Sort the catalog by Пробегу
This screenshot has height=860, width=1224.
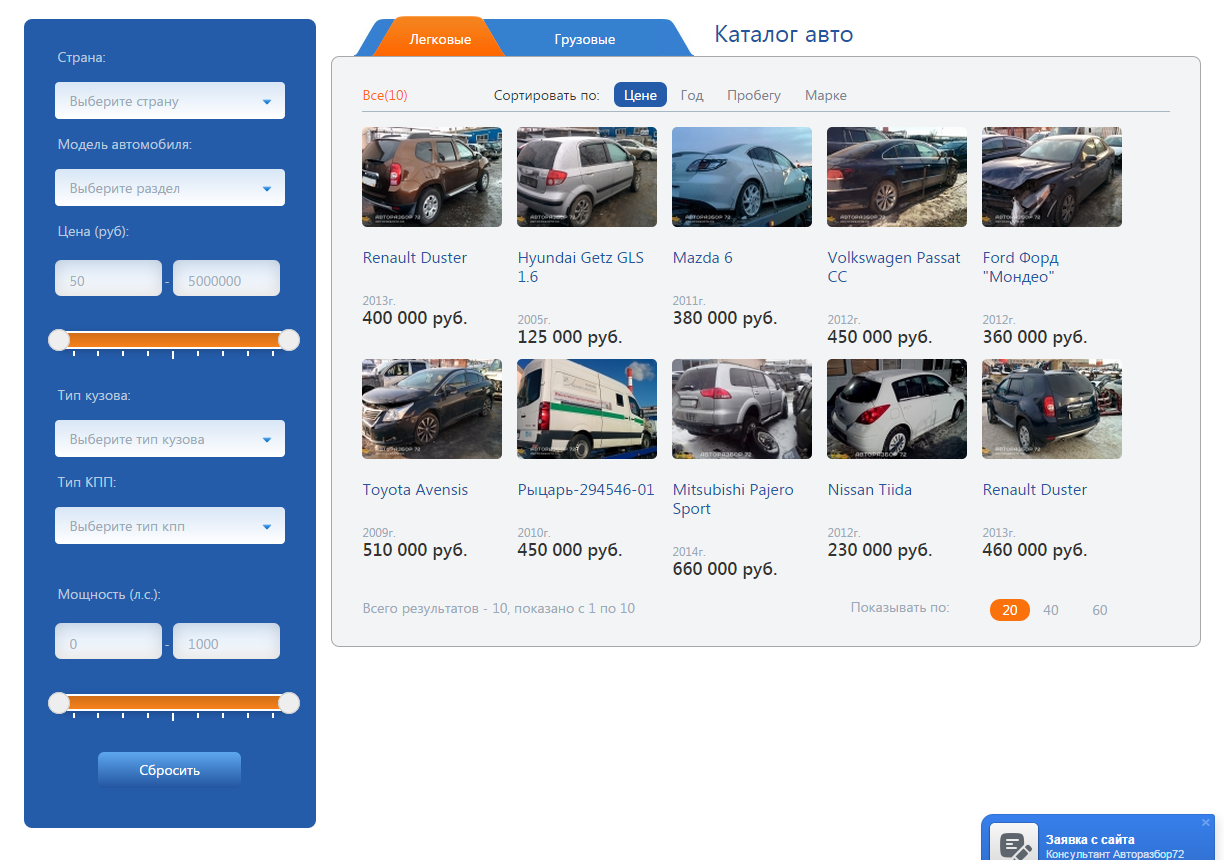tap(754, 95)
